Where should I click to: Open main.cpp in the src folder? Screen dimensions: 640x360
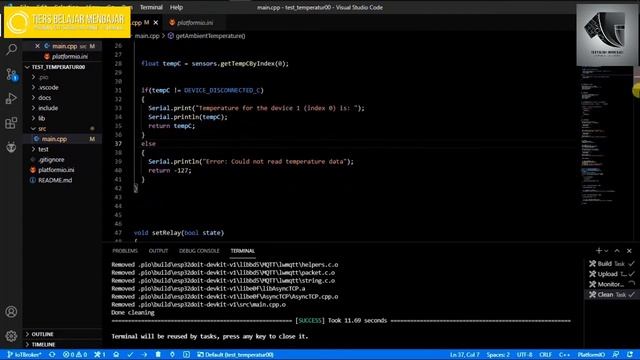(x=54, y=139)
